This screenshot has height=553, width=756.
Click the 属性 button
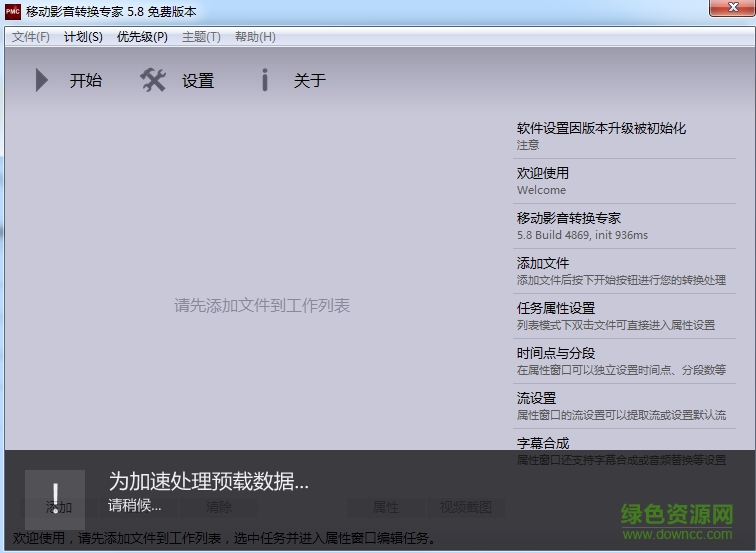click(385, 507)
